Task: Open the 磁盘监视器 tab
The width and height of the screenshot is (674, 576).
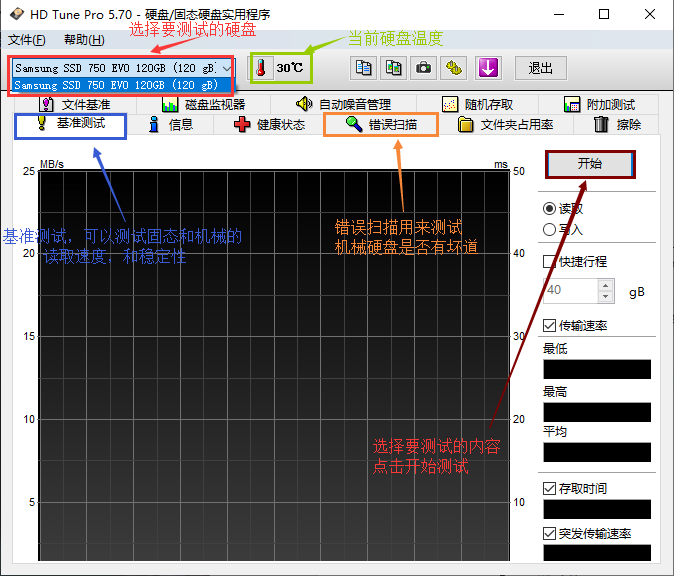Action: [x=203, y=104]
